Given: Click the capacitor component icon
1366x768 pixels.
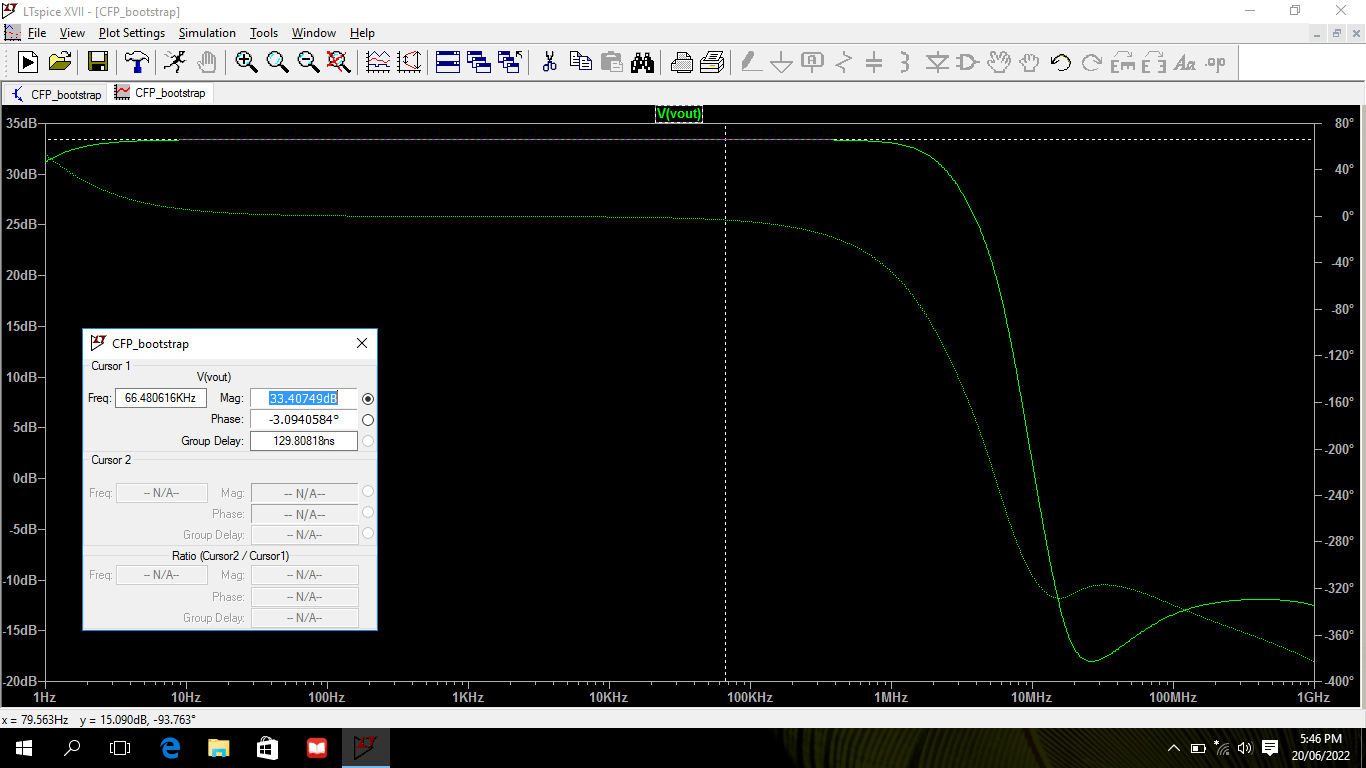Looking at the screenshot, I should click(874, 62).
